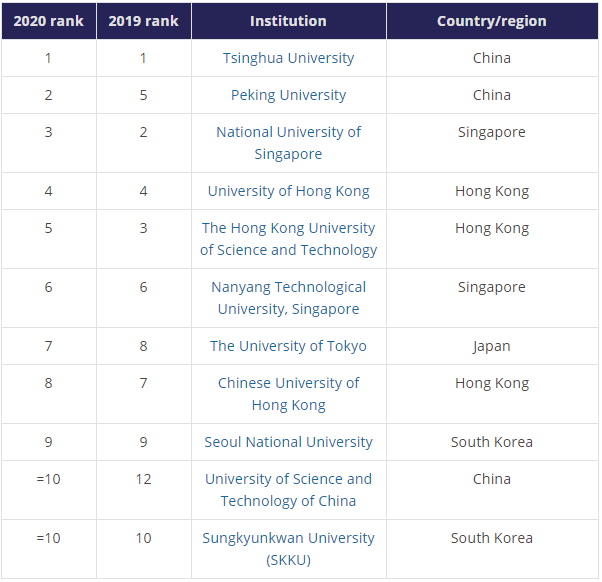Visit University of Science and Technology of China

[288, 490]
